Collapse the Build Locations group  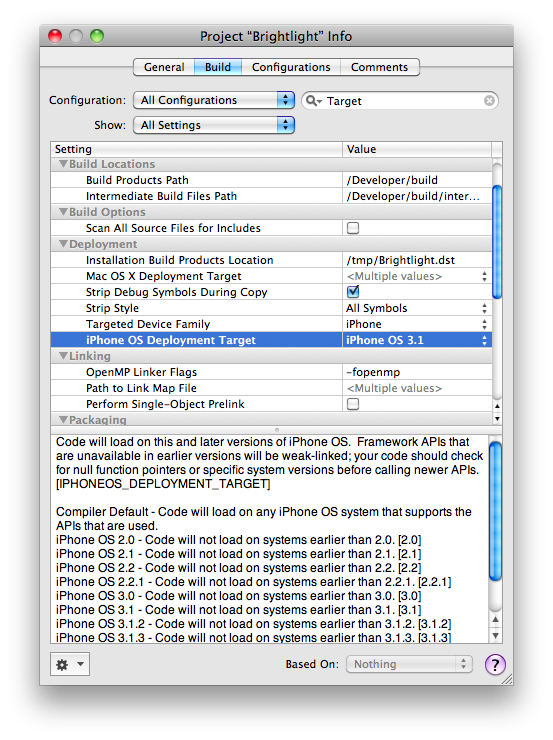63,164
